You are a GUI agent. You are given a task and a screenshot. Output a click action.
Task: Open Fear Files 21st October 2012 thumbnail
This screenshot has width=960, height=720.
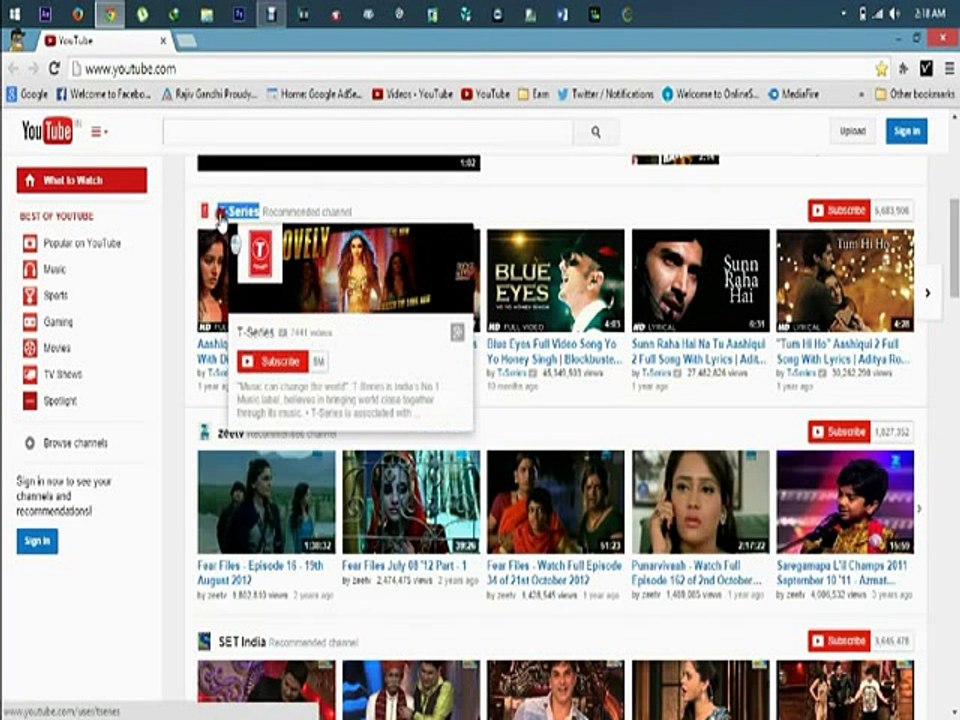(x=555, y=502)
